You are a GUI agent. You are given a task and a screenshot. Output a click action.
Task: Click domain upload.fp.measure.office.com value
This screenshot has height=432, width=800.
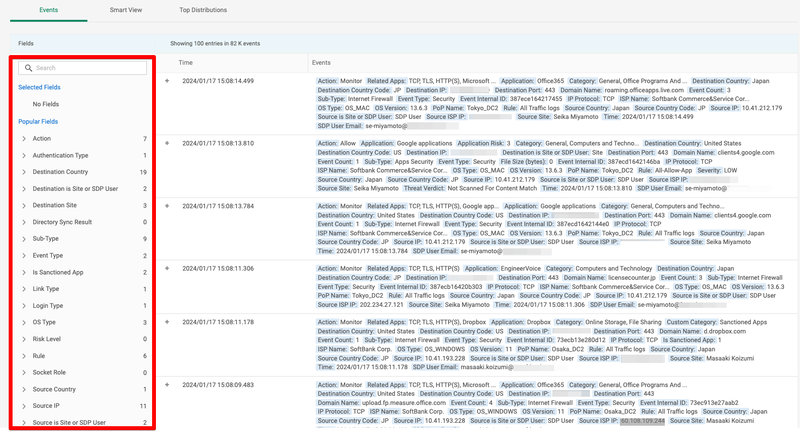404,402
